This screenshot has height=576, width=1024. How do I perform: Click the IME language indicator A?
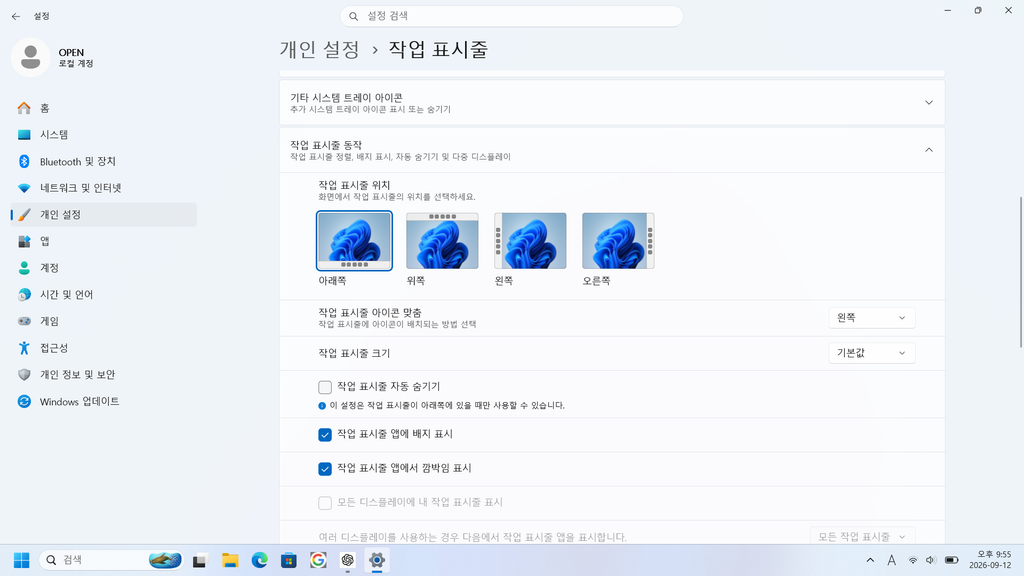pos(891,560)
